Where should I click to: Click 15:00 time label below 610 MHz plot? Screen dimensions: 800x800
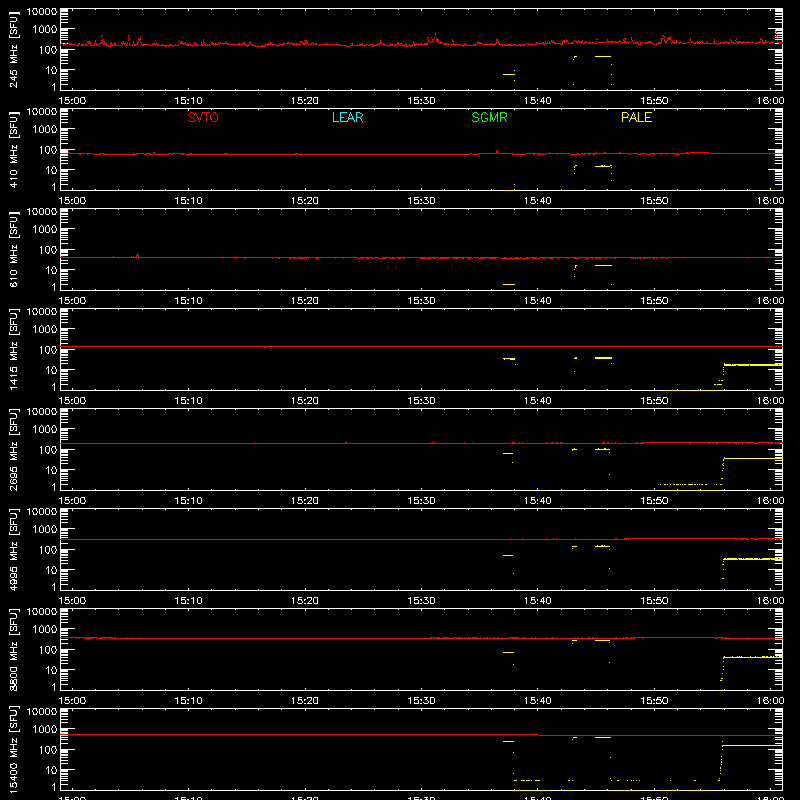(x=72, y=301)
